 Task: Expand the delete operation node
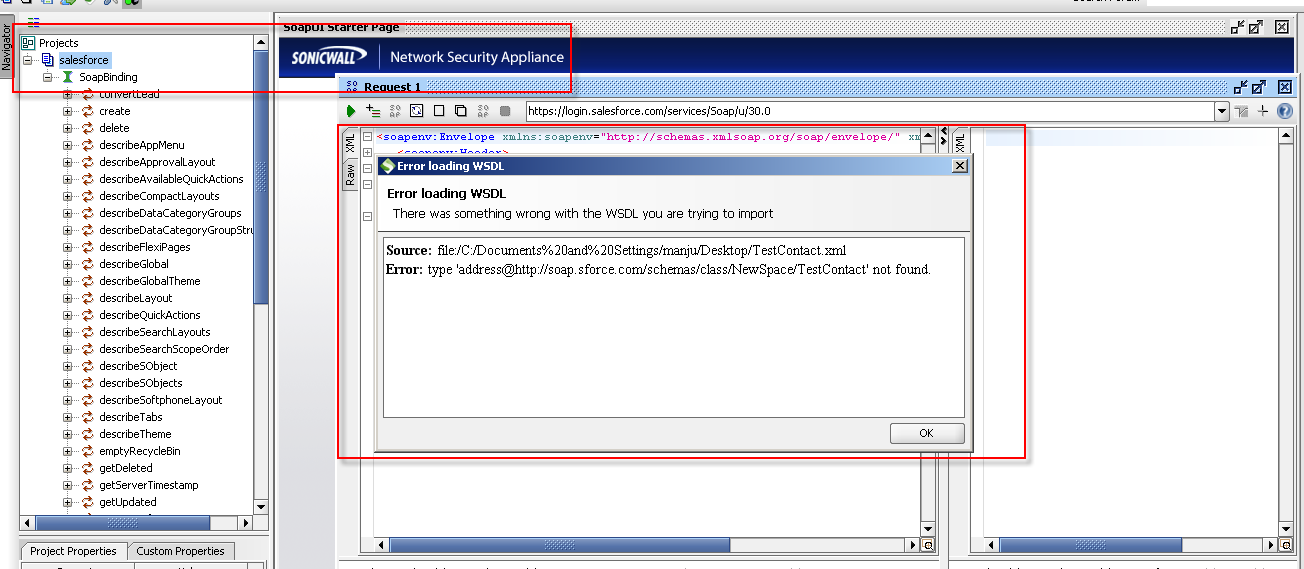pyautogui.click(x=68, y=128)
